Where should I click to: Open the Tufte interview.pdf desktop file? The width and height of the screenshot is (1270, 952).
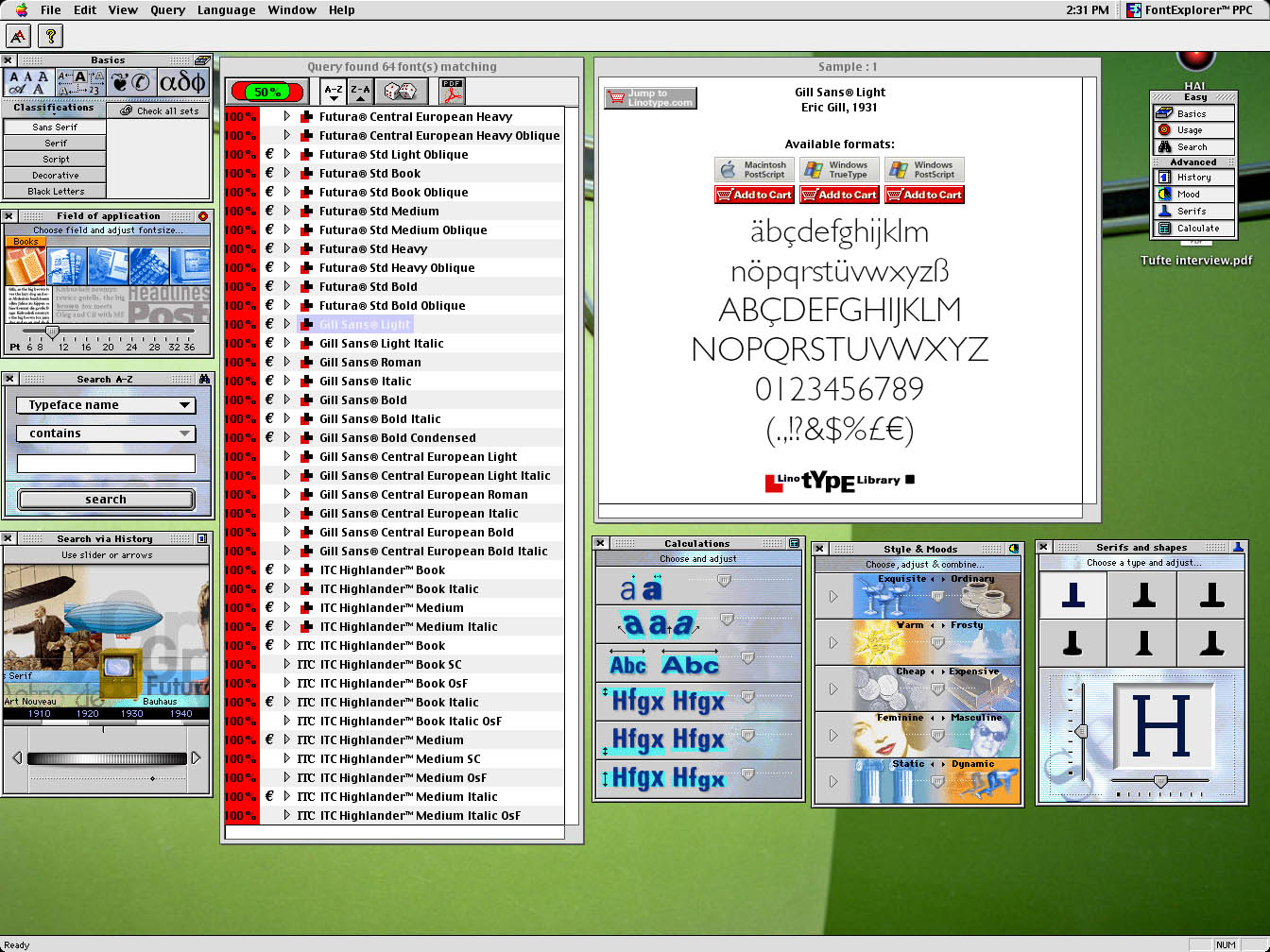coord(1195,261)
